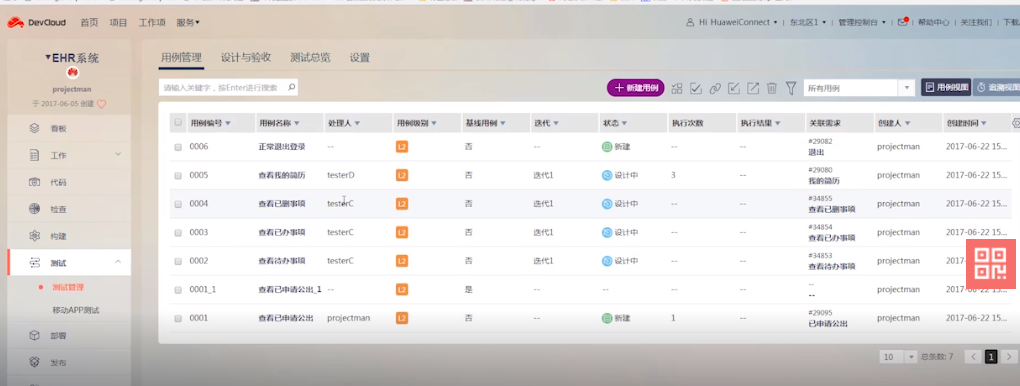
Task: Click the 新建用例 button
Action: point(636,88)
